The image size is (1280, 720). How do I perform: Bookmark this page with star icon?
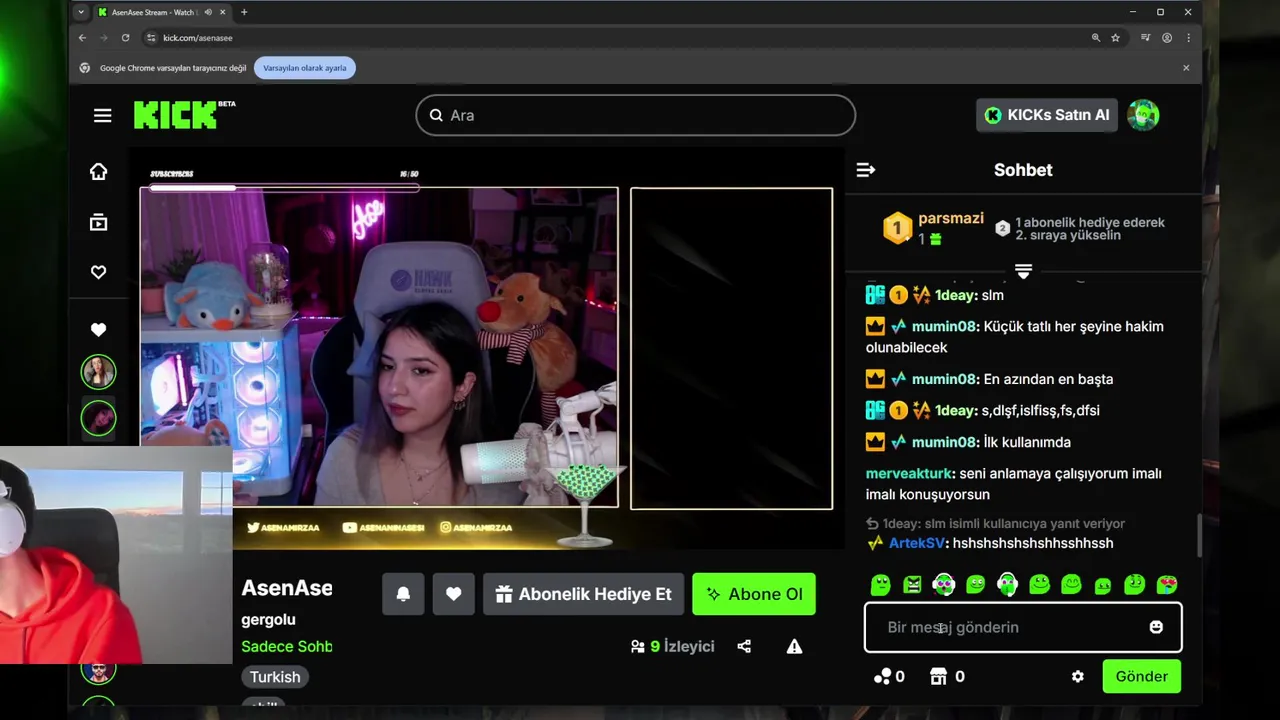1115,38
